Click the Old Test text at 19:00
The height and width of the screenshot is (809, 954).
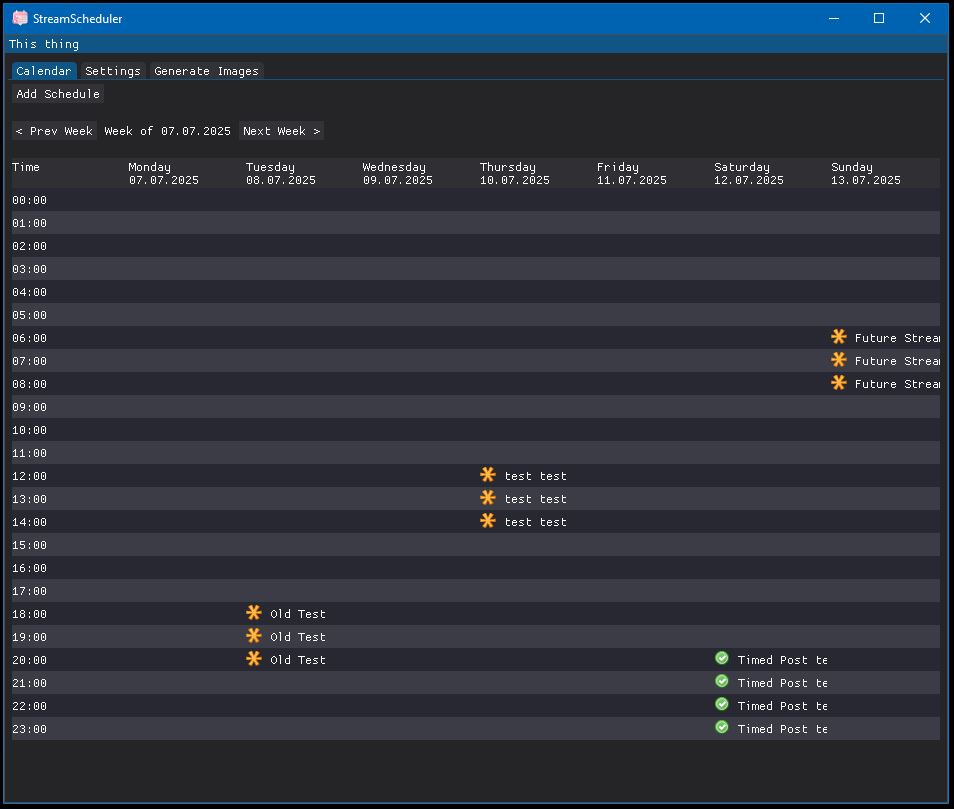[297, 636]
